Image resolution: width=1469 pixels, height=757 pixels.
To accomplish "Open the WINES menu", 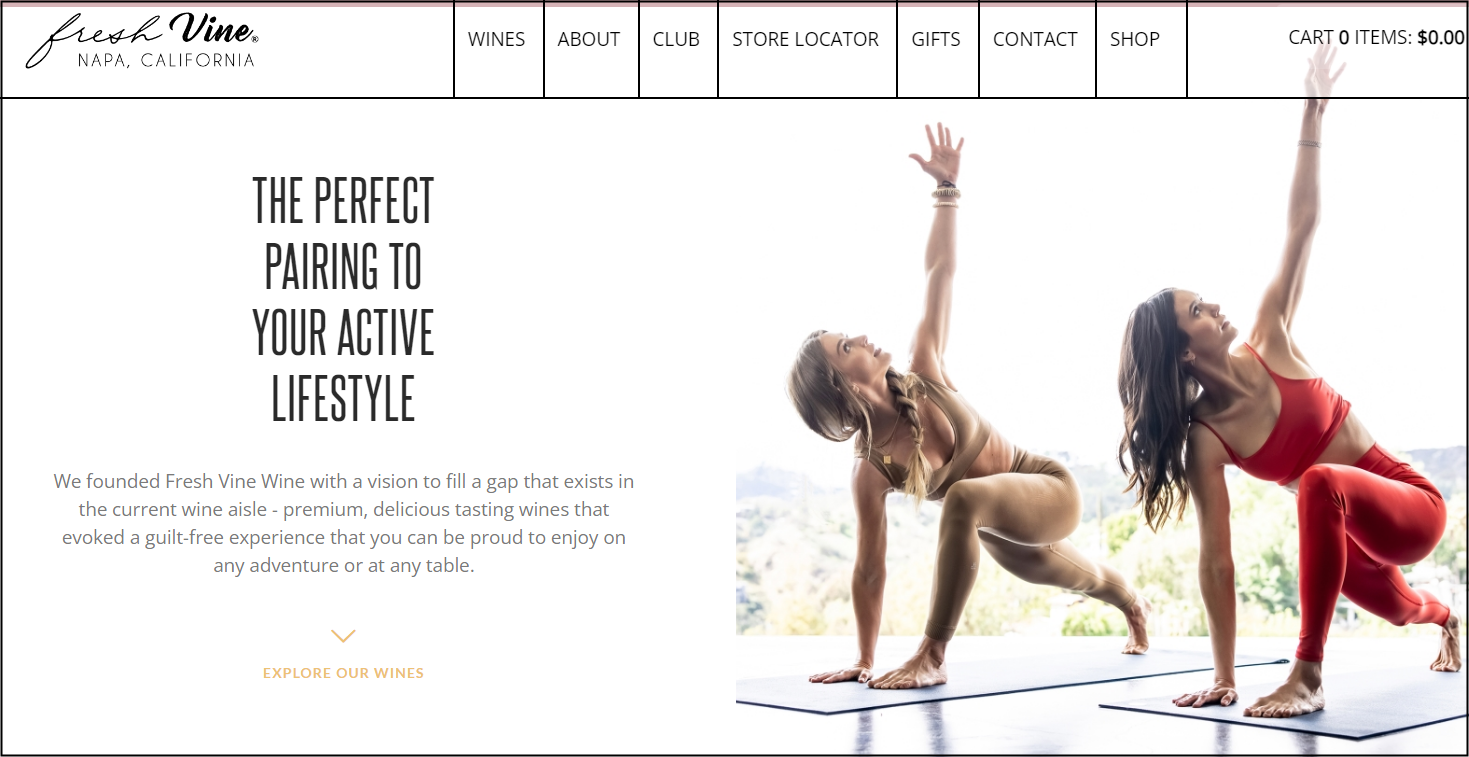I will [497, 40].
